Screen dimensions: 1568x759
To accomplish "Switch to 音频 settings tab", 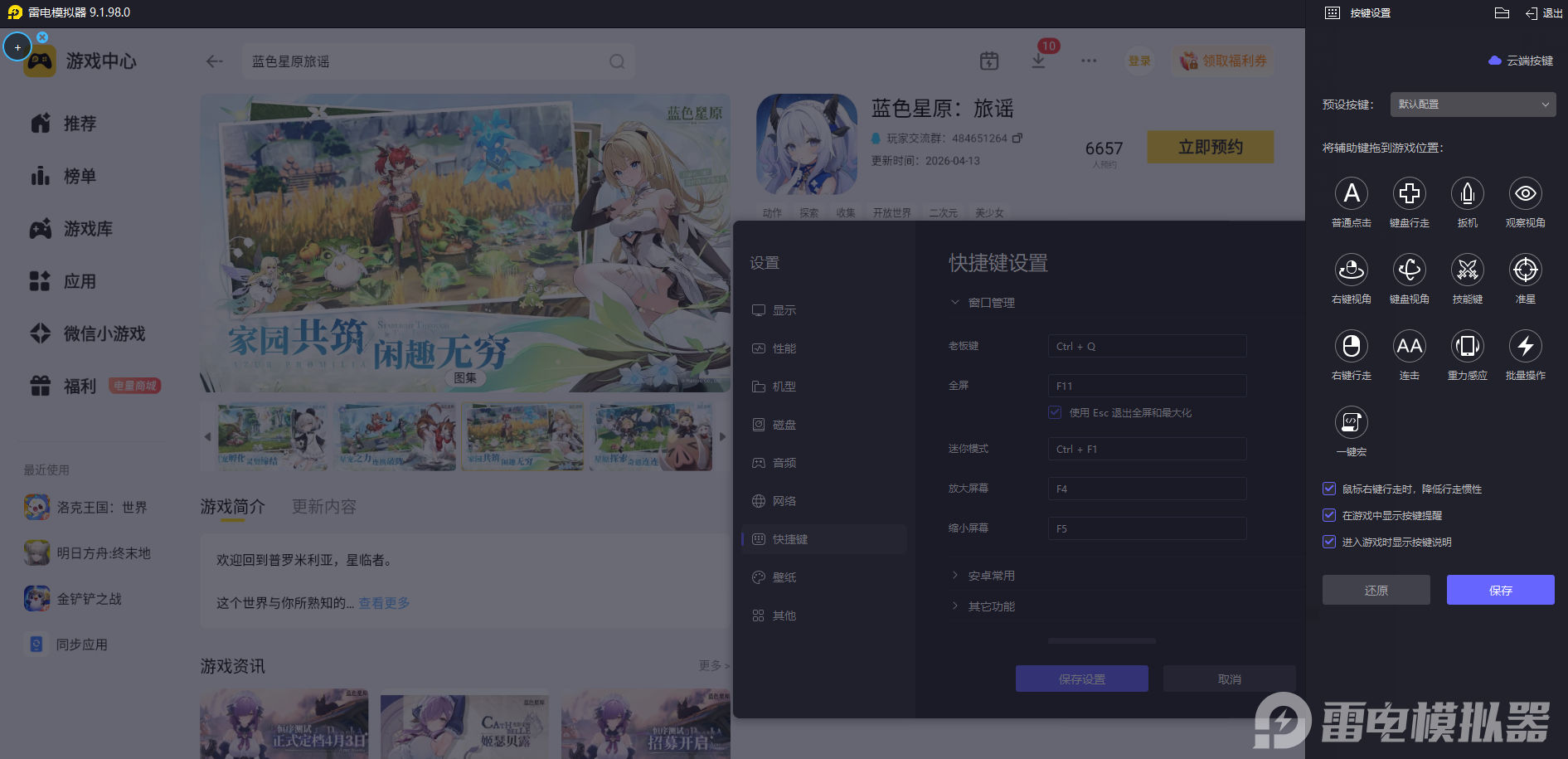I will click(824, 463).
